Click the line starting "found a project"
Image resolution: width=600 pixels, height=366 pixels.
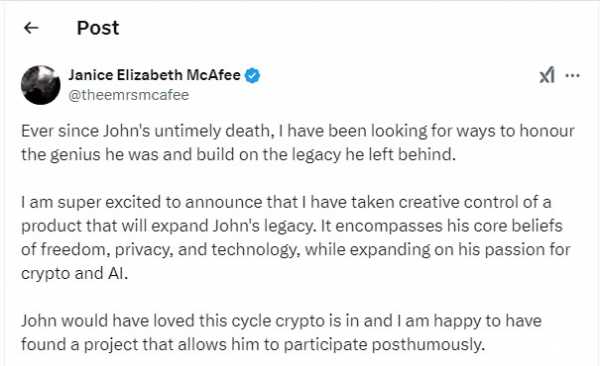(253, 344)
